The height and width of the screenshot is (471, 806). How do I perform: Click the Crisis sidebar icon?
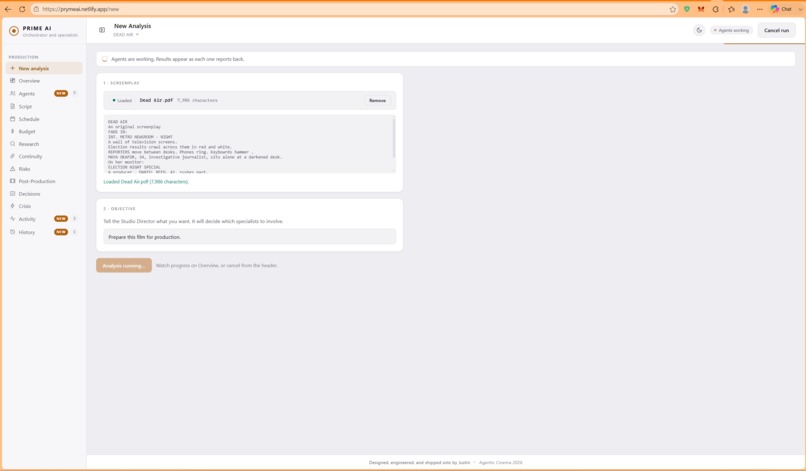click(12, 206)
